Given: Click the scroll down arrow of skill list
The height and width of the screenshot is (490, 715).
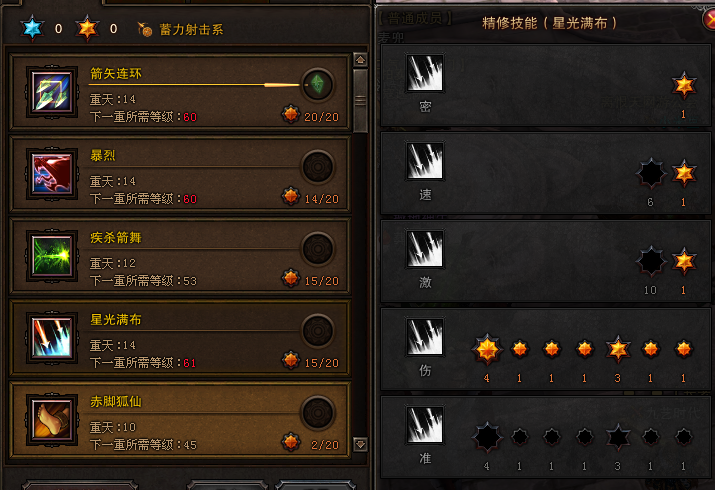Looking at the screenshot, I should tap(360, 444).
